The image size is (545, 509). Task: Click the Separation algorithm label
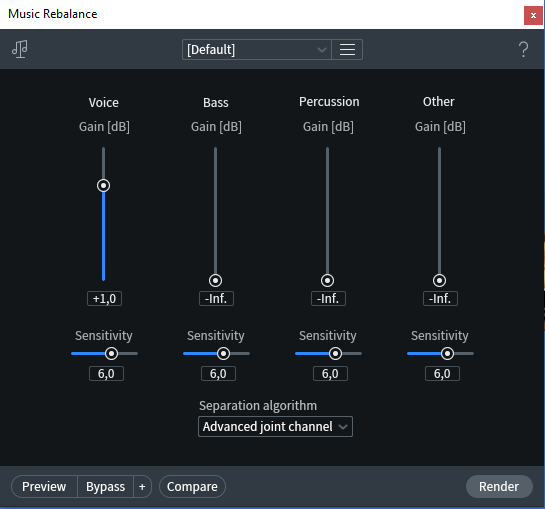[x=258, y=405]
